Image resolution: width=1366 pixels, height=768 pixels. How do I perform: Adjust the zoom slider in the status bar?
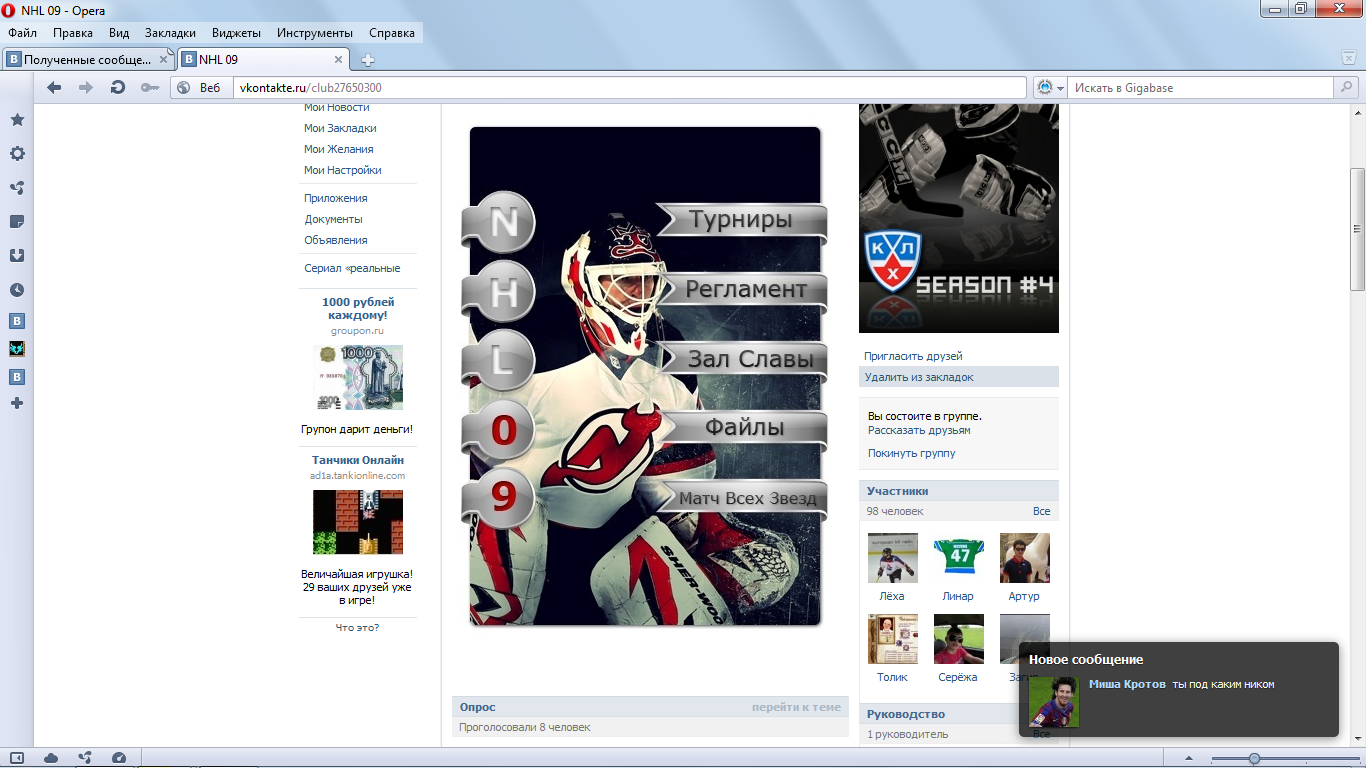[1254, 758]
